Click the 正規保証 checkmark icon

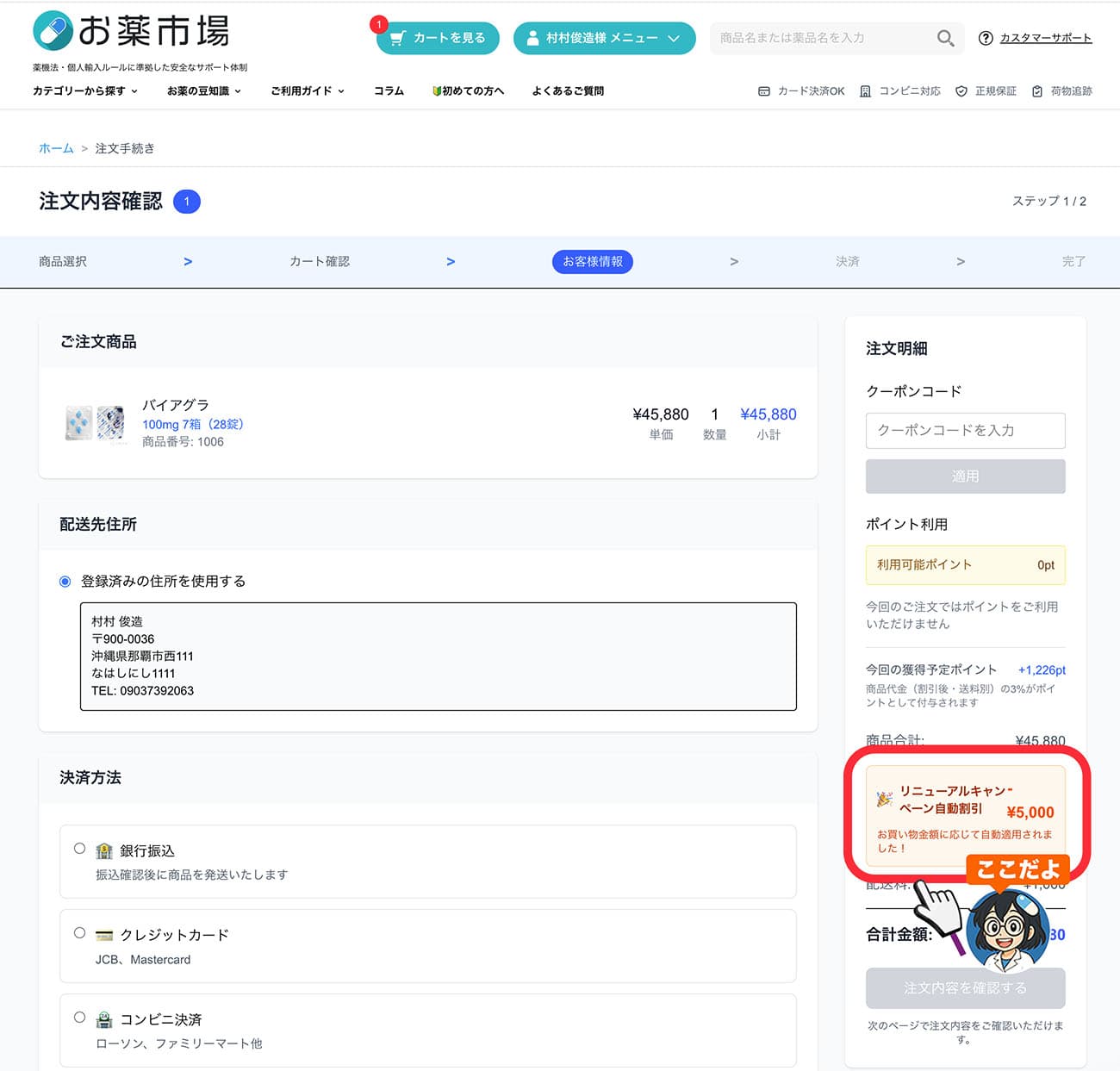[961, 90]
